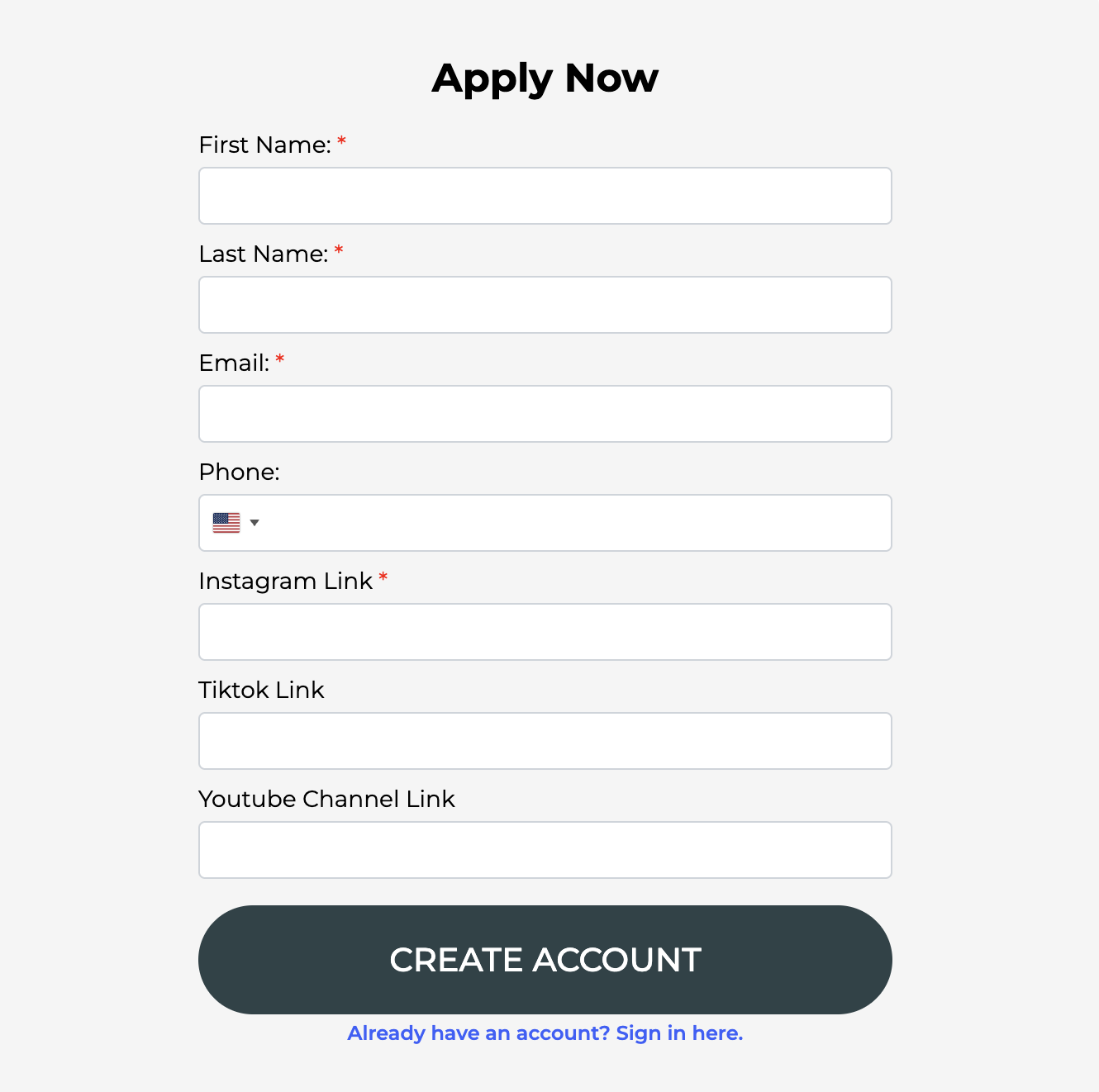1099x1092 pixels.
Task: Select the Youtube Channel Link text box
Action: click(545, 850)
